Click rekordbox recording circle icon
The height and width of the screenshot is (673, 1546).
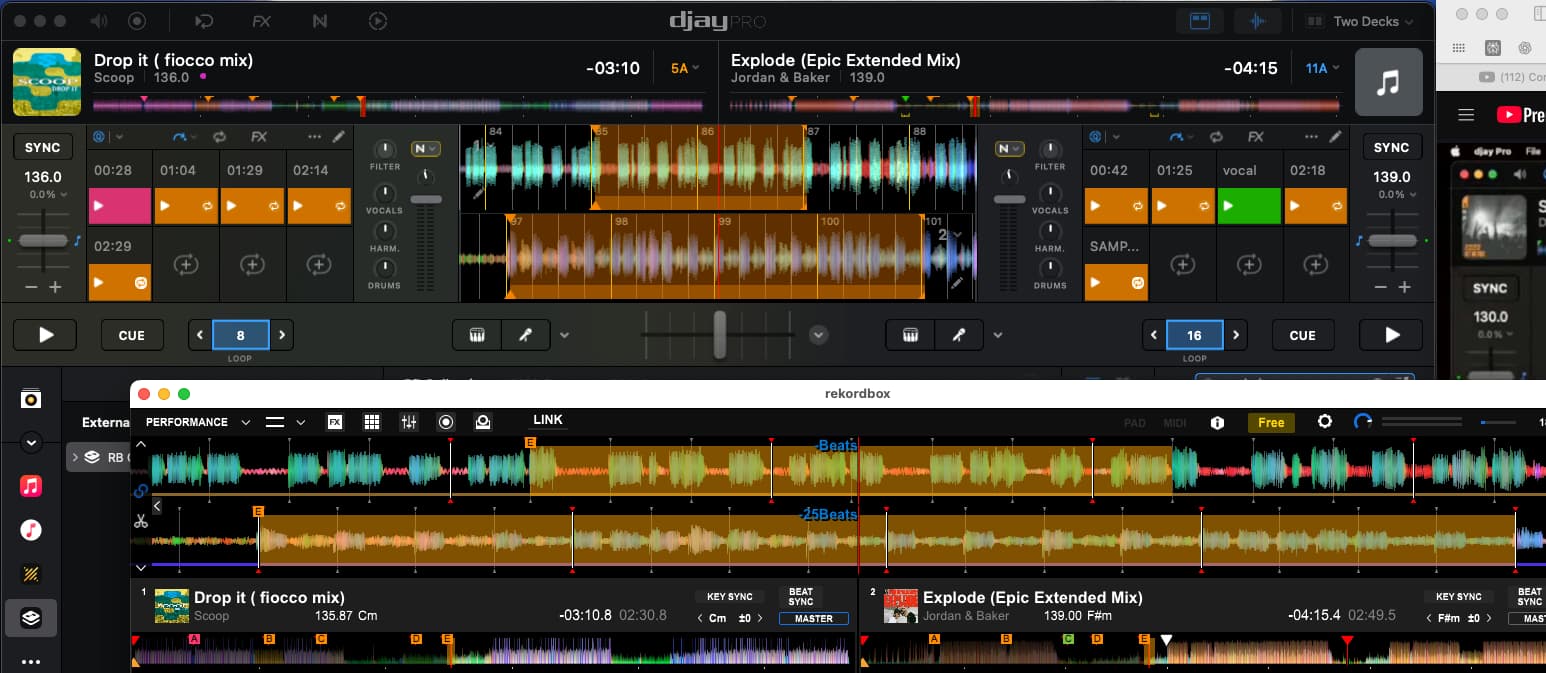(x=446, y=422)
